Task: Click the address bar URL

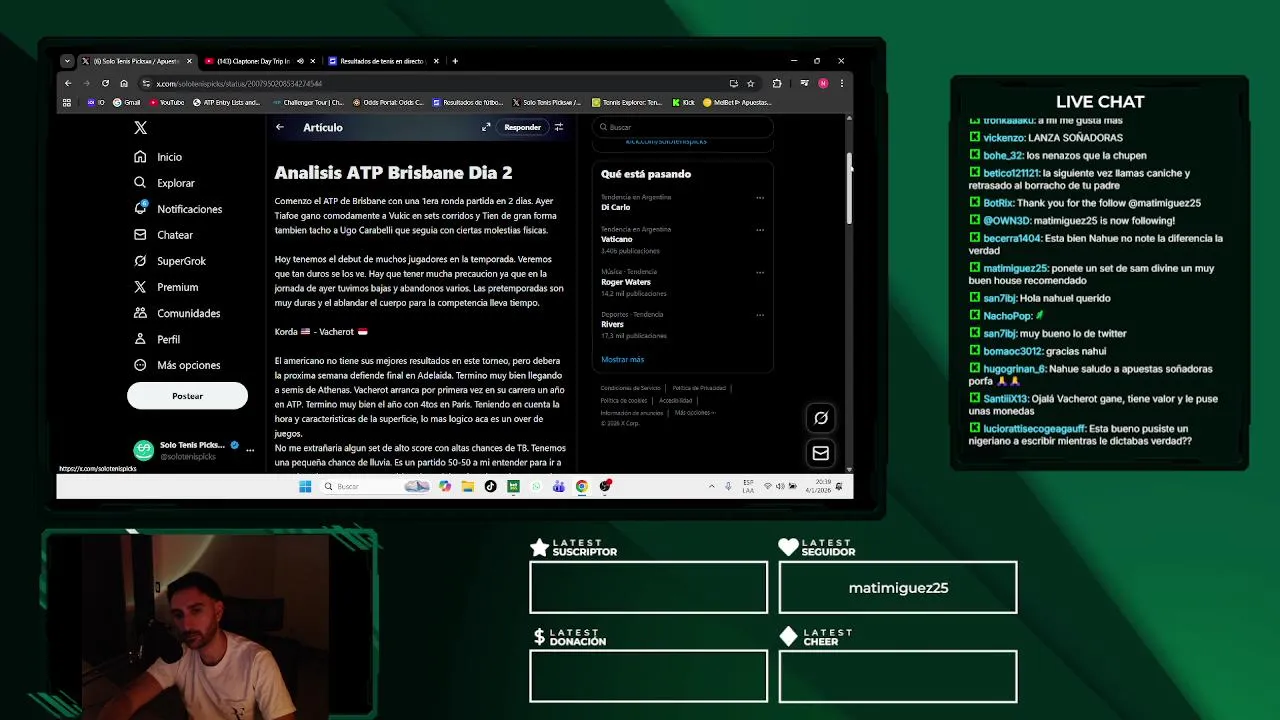Action: [x=239, y=84]
